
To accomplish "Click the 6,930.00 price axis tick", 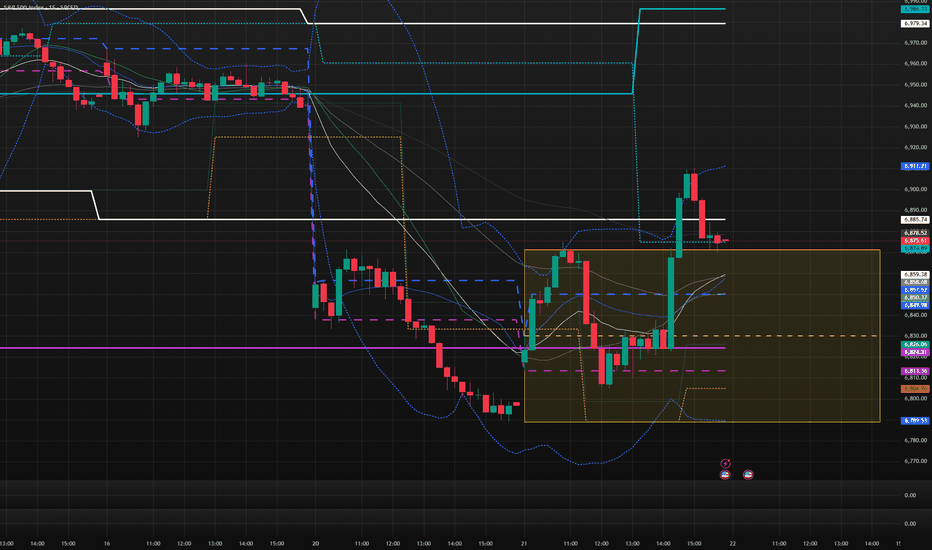I will click(x=915, y=127).
